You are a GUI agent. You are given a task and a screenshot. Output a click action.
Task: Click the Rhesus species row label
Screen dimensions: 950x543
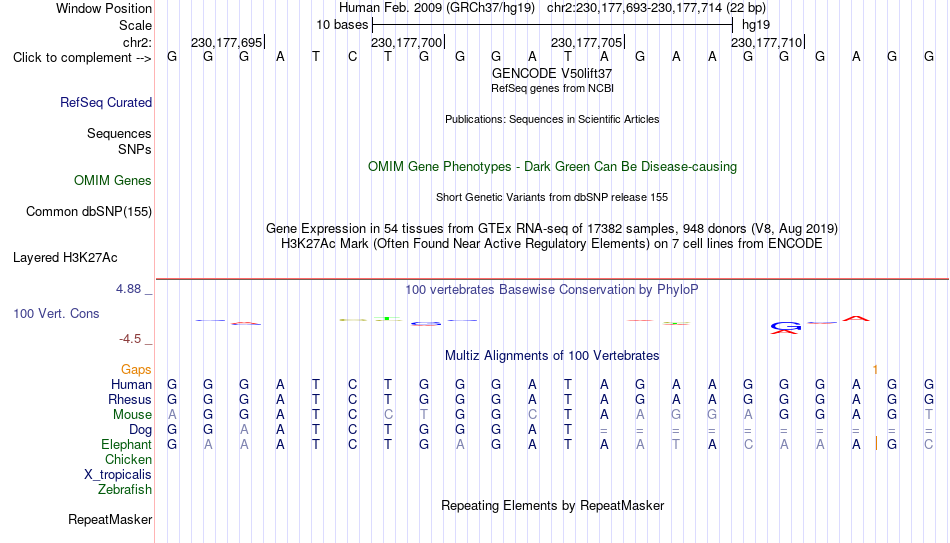(130, 399)
